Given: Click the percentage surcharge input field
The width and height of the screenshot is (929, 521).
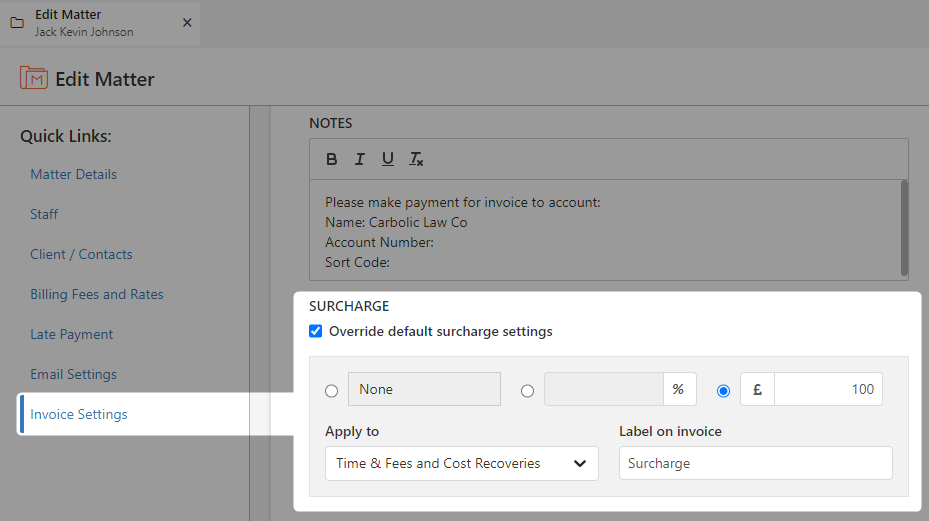Looking at the screenshot, I should click(604, 389).
